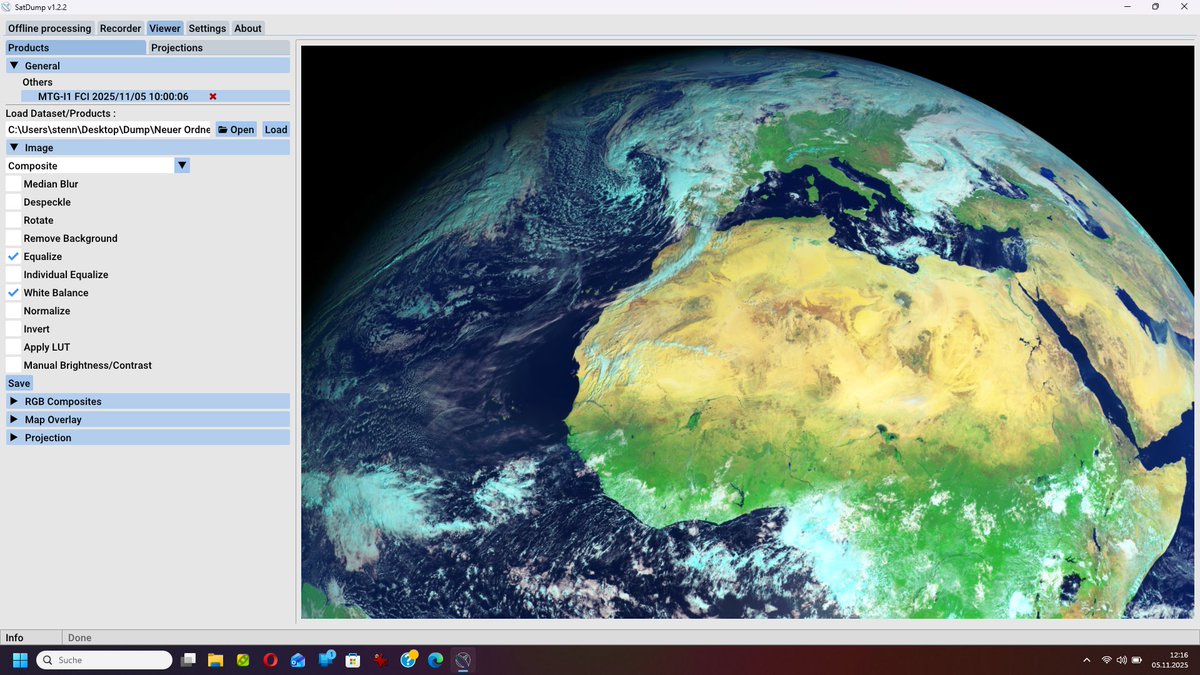Click the Open folder button

point(236,129)
